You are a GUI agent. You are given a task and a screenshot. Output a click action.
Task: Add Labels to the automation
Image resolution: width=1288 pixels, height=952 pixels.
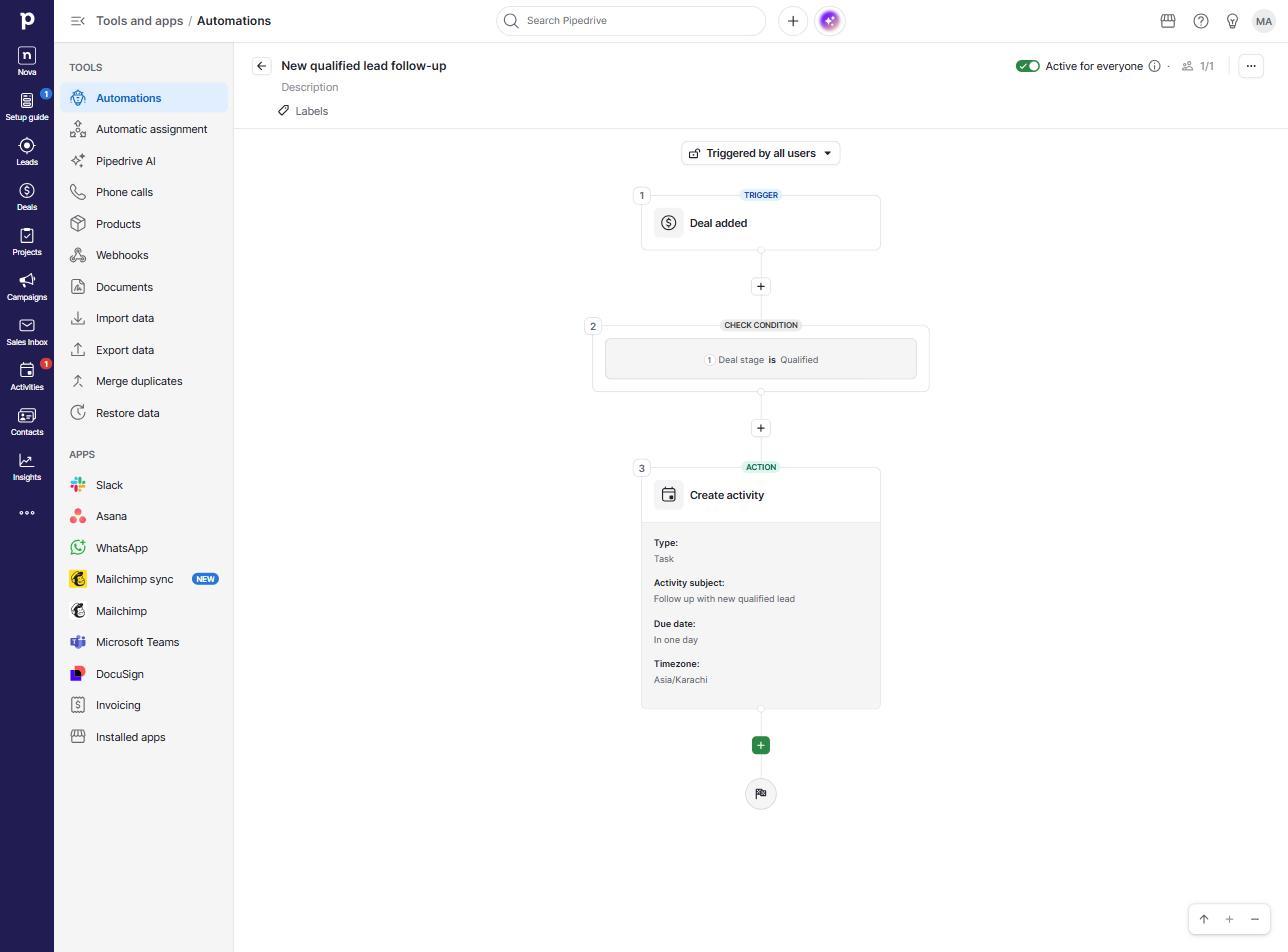[304, 111]
